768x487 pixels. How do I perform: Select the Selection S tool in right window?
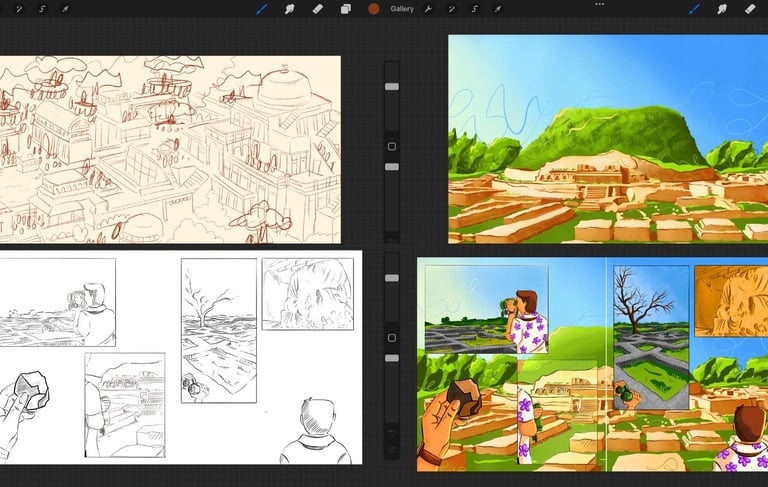click(x=475, y=9)
